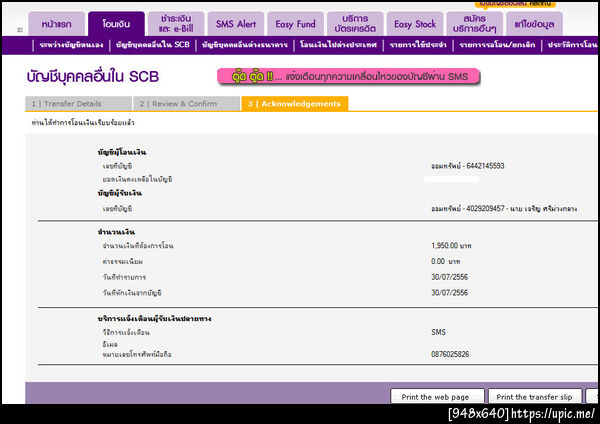Click the transfer success message text
The height and width of the screenshot is (424, 600).
(83, 123)
